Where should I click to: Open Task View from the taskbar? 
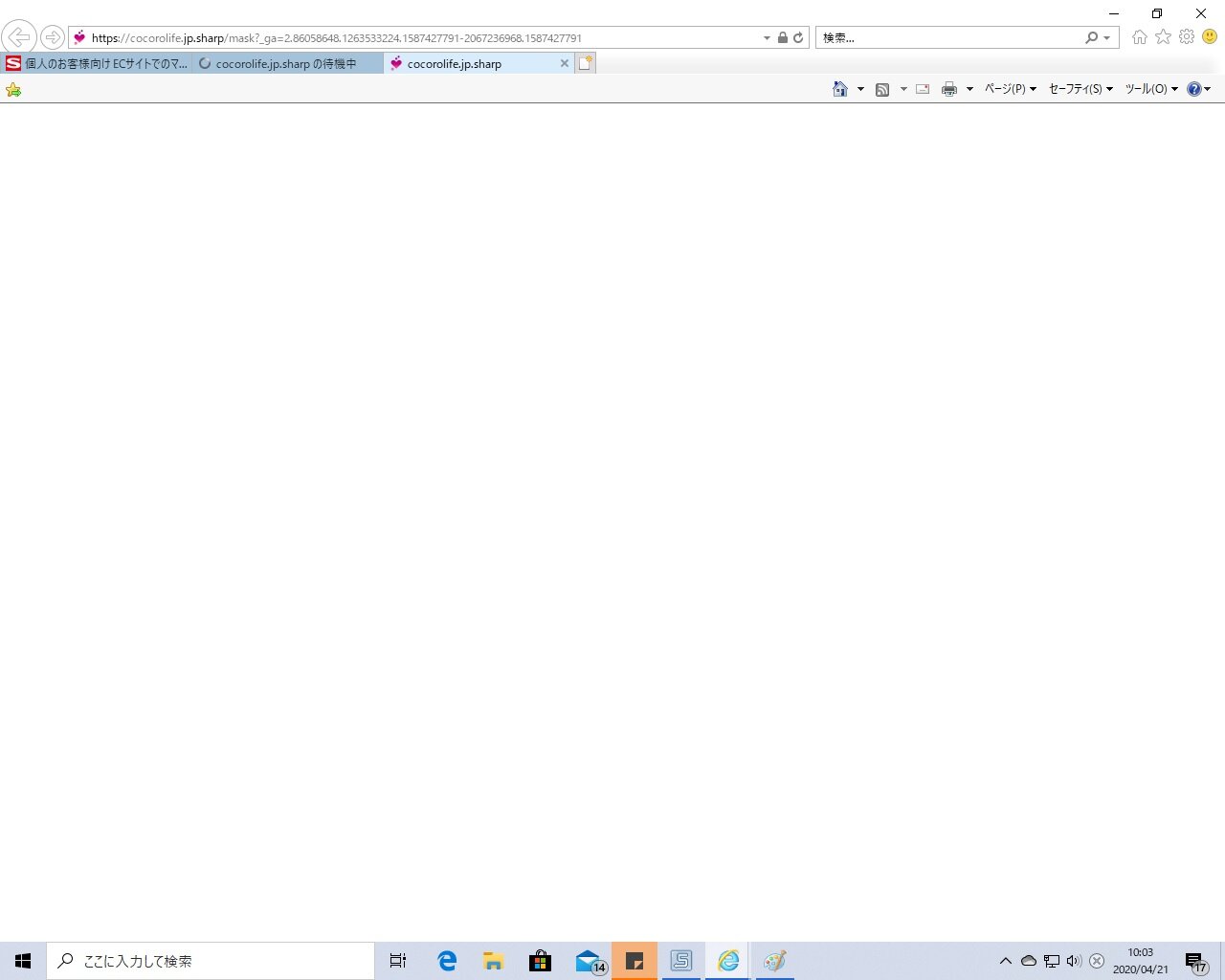398,961
